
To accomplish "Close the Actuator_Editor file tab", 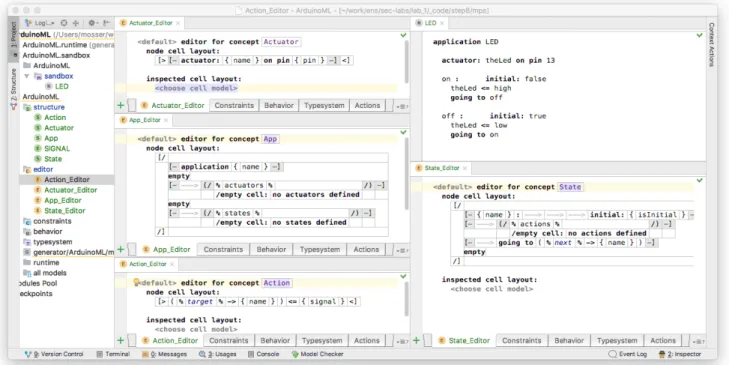I will pos(178,23).
